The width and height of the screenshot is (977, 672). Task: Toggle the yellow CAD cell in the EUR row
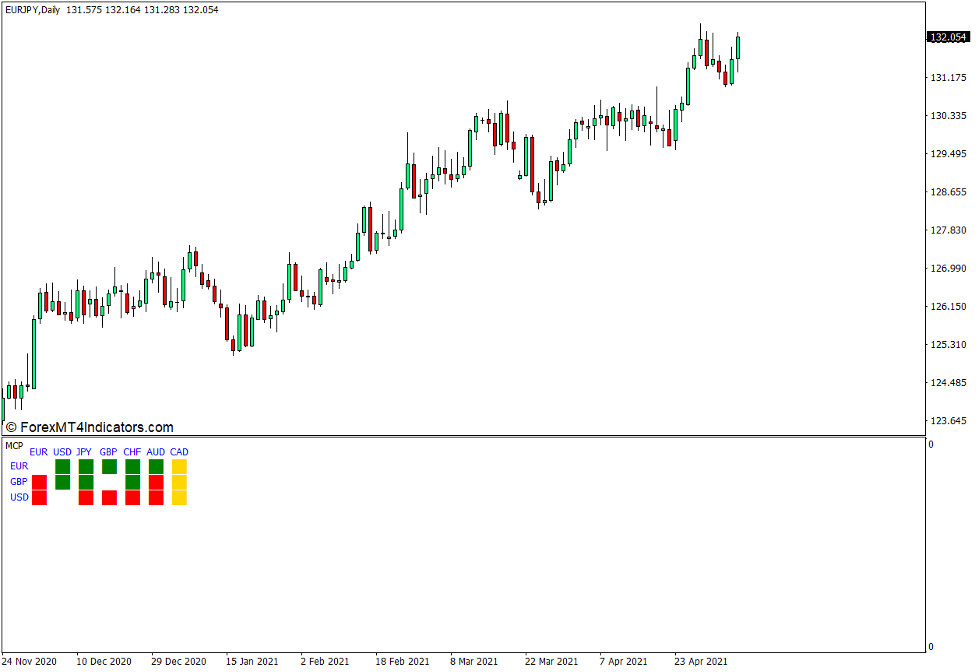click(x=179, y=465)
